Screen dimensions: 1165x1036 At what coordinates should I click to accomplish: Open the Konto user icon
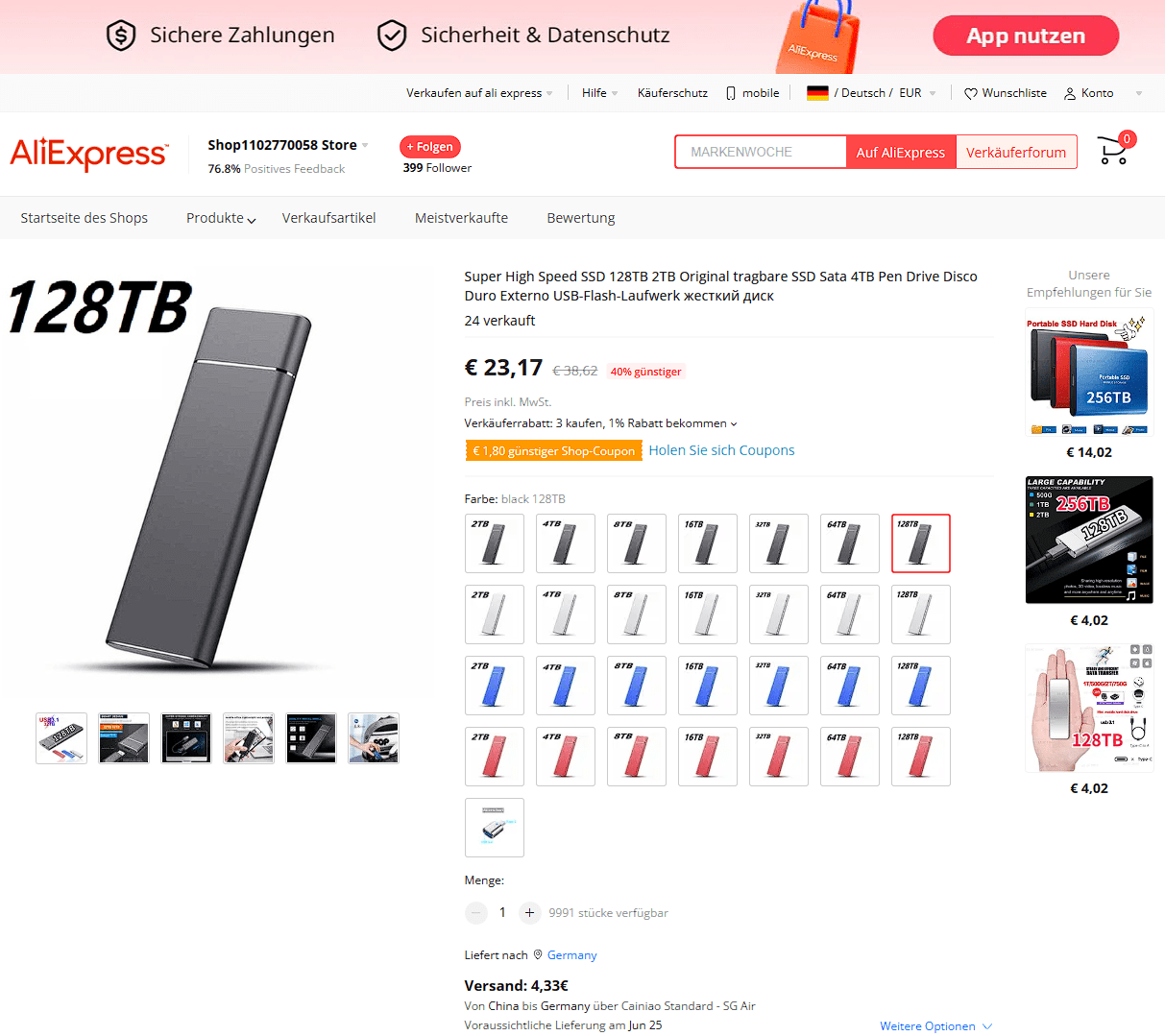1070,94
